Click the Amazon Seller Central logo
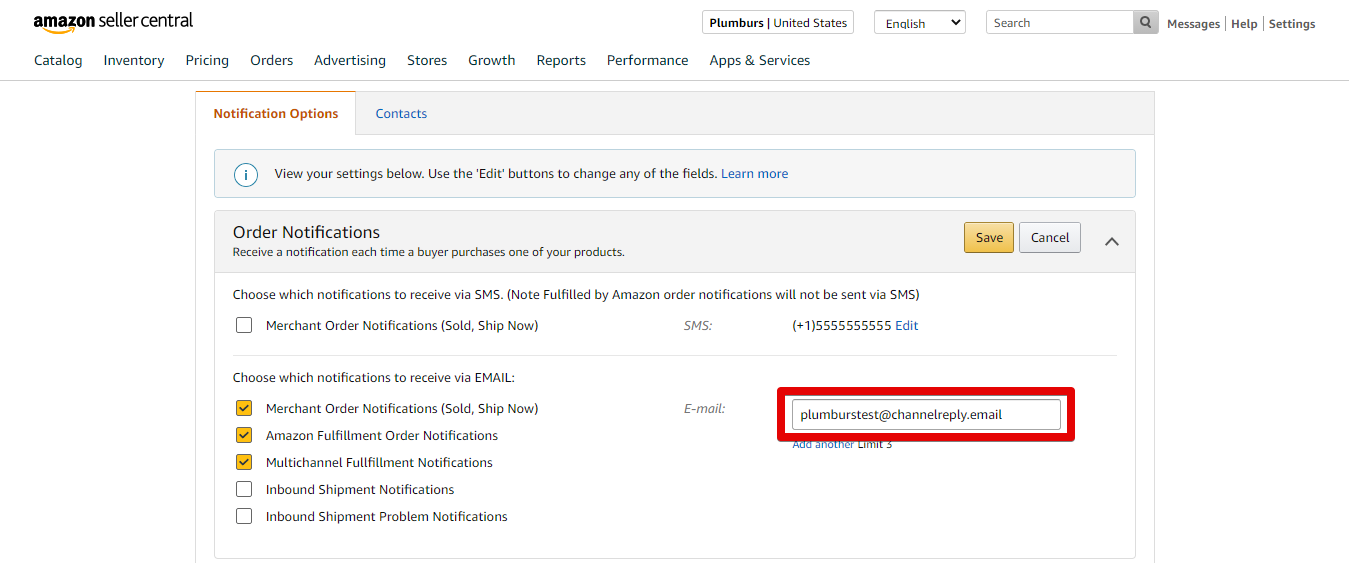This screenshot has width=1349, height=563. point(113,22)
